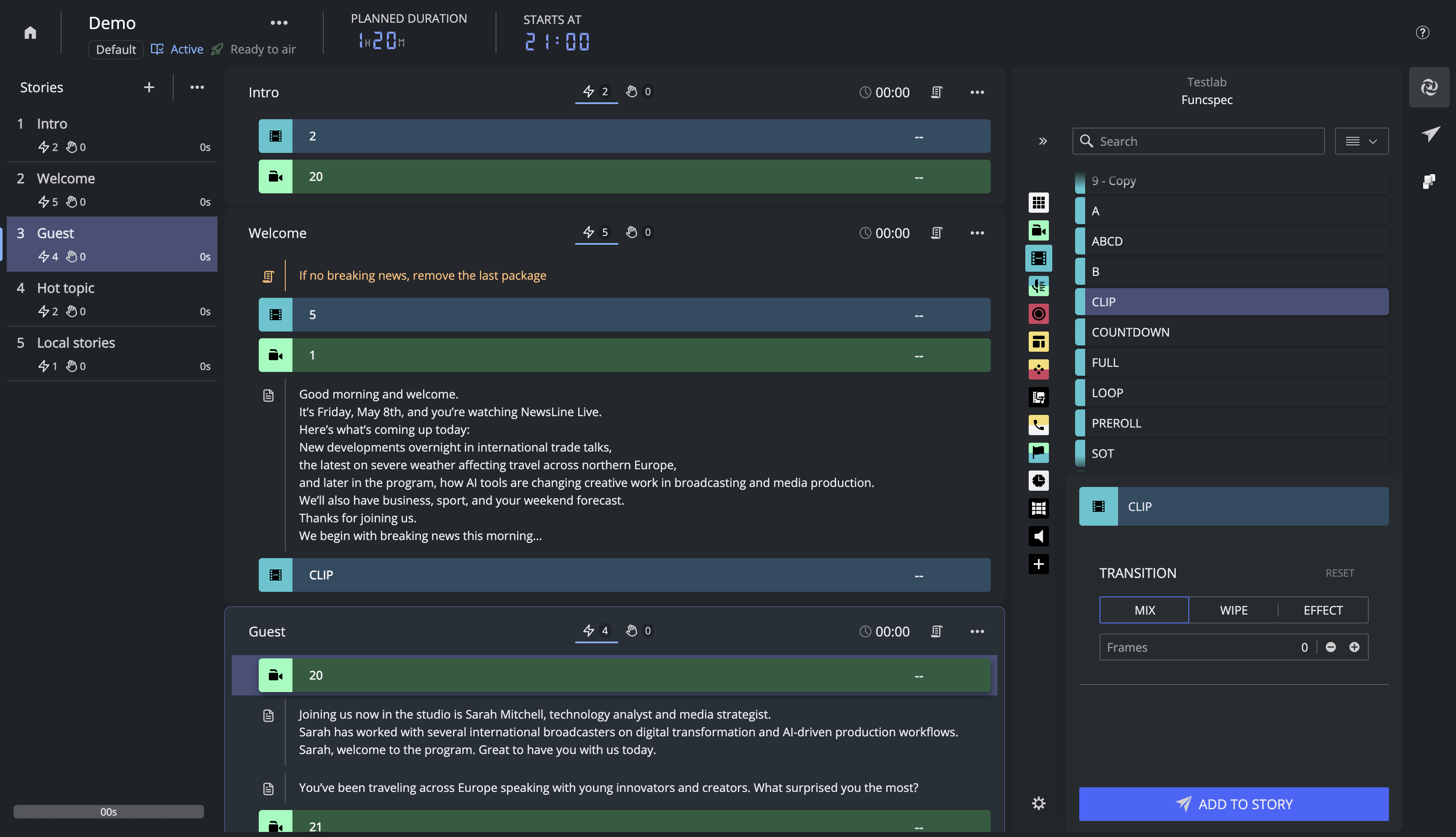
Task: Select the LOOP template
Action: 1232,393
